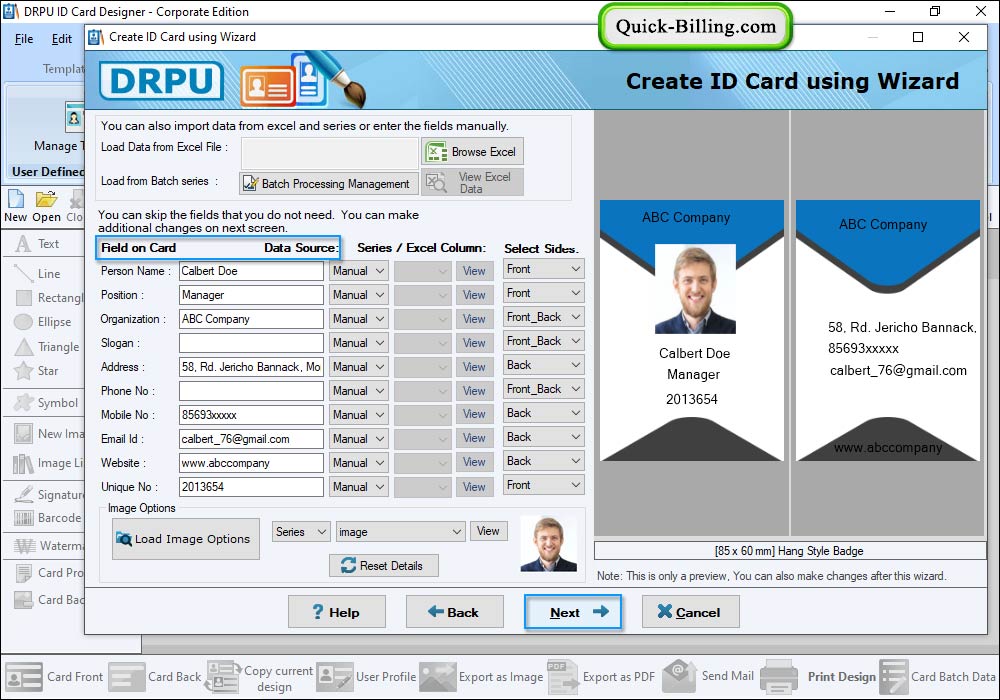Select the Star shape tool
This screenshot has width=1000, height=700.
pyautogui.click(x=37, y=371)
